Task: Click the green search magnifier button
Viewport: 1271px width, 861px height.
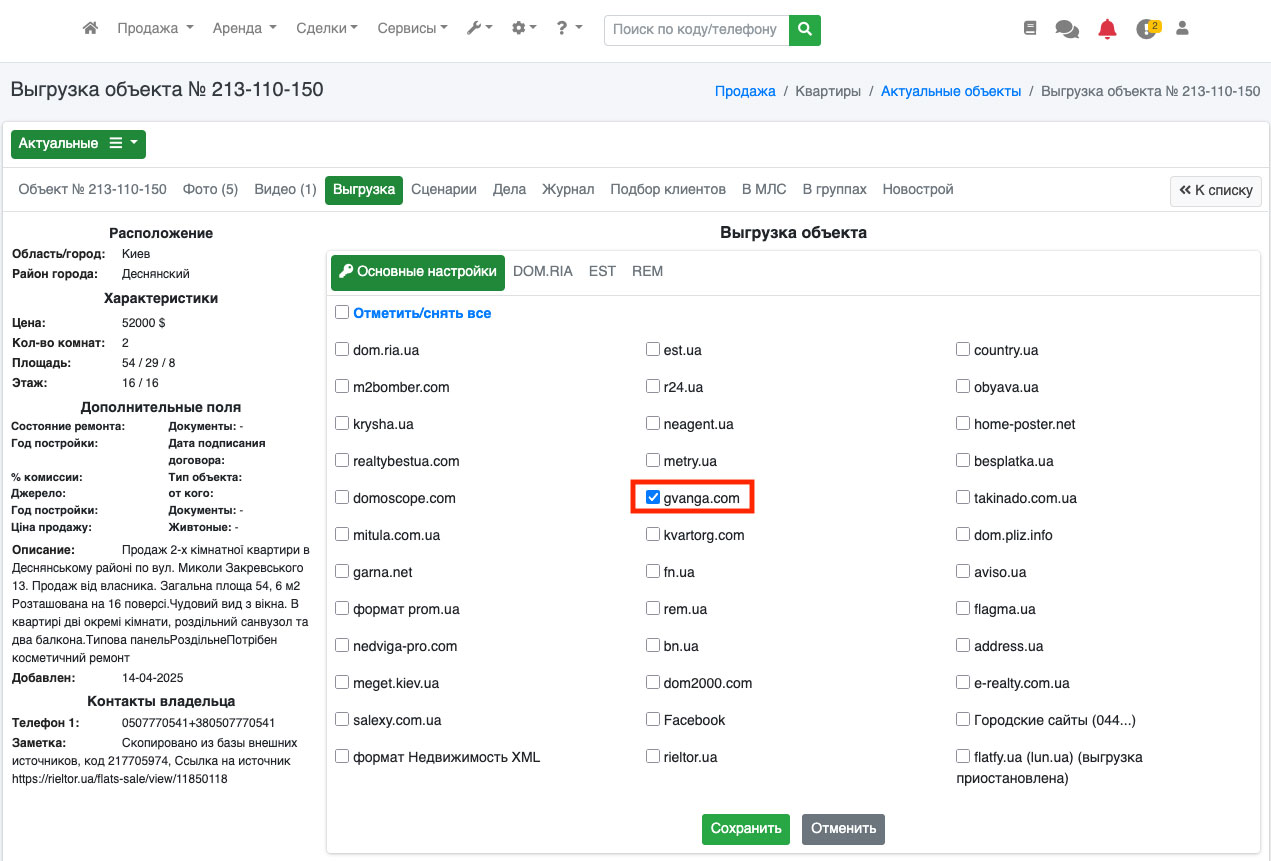Action: (x=804, y=30)
